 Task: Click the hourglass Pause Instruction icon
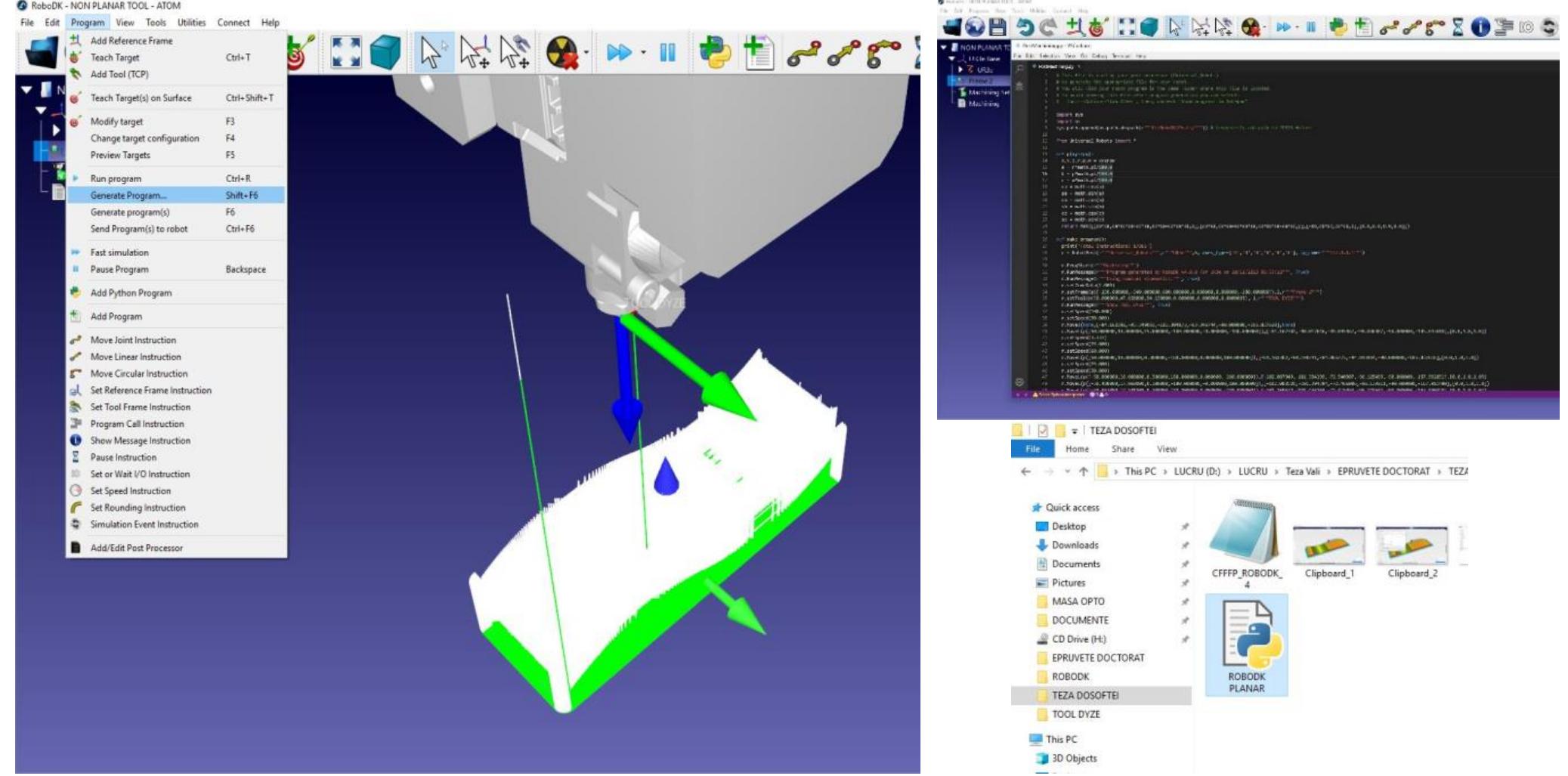tap(1458, 27)
